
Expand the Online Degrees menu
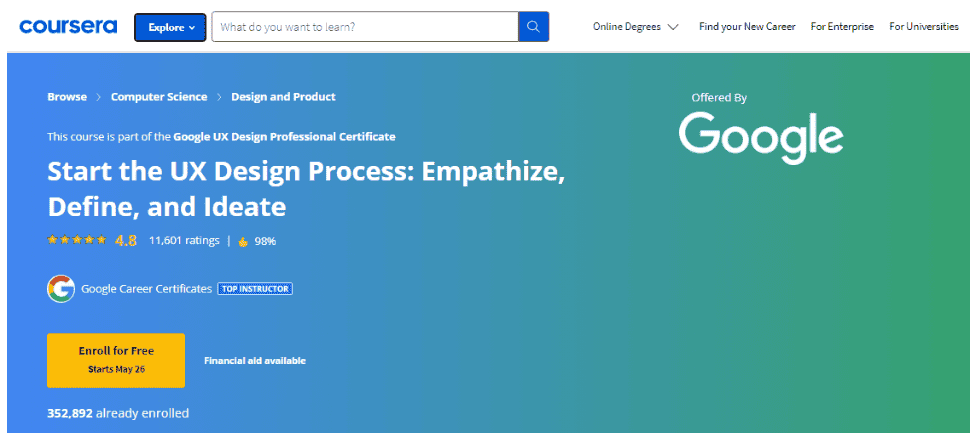[635, 27]
